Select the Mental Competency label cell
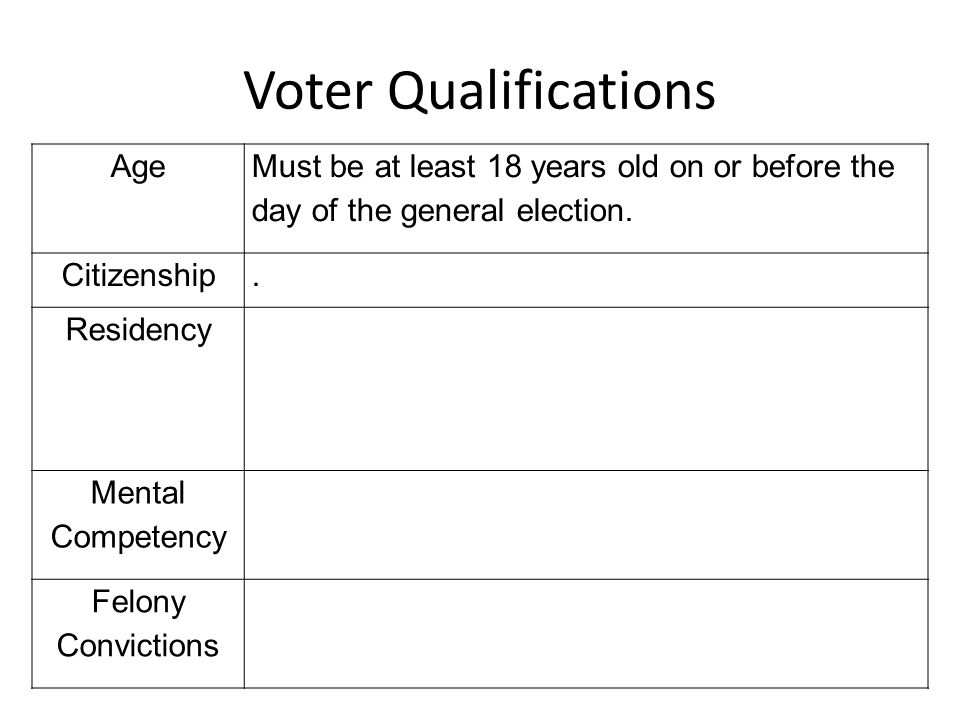 pyautogui.click(x=138, y=525)
